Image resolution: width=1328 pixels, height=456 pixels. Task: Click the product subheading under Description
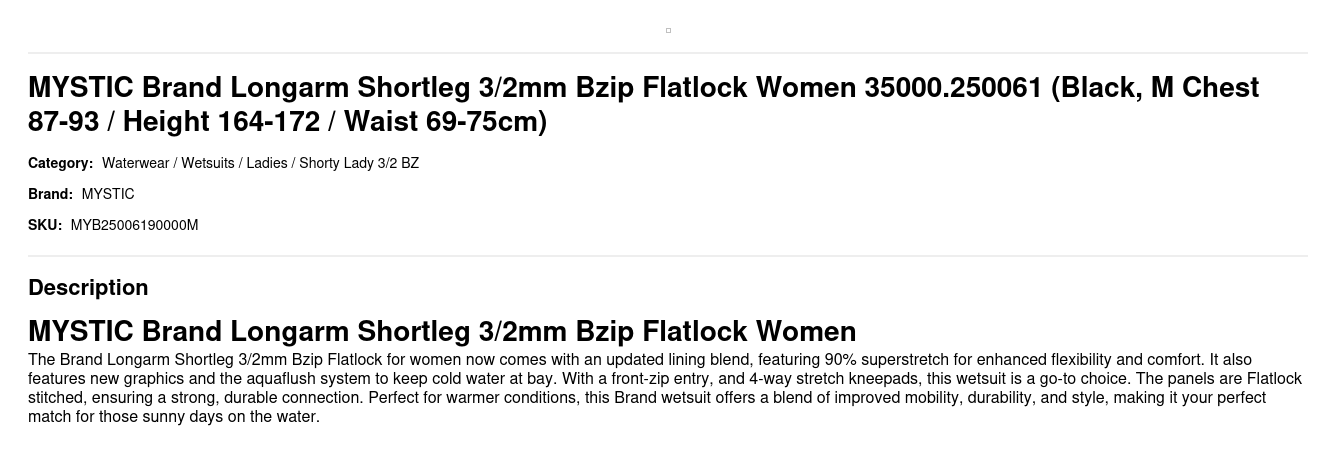pos(442,331)
